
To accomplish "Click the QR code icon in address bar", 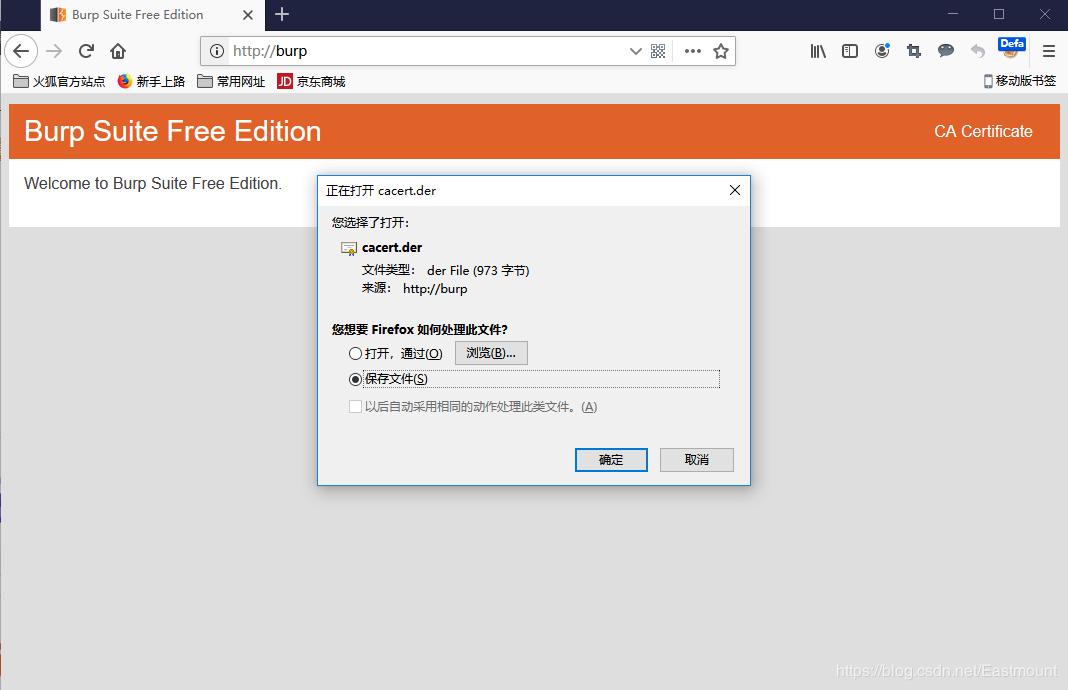I will click(658, 51).
